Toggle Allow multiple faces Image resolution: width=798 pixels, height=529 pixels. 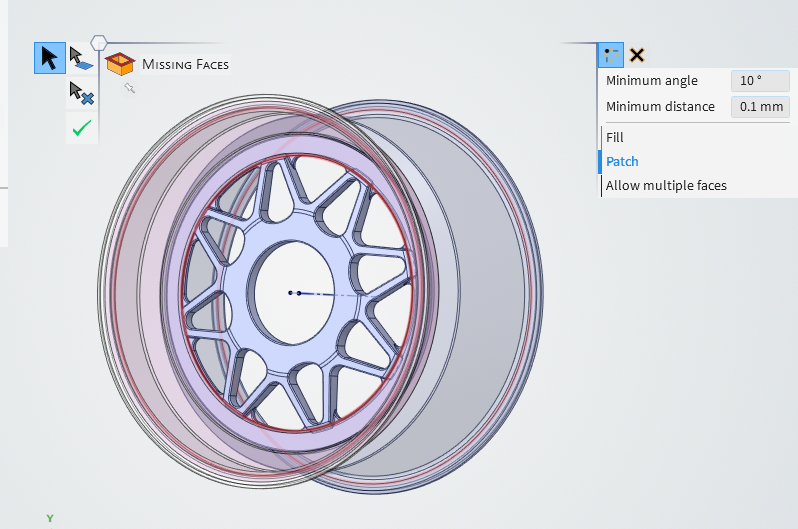click(x=666, y=185)
